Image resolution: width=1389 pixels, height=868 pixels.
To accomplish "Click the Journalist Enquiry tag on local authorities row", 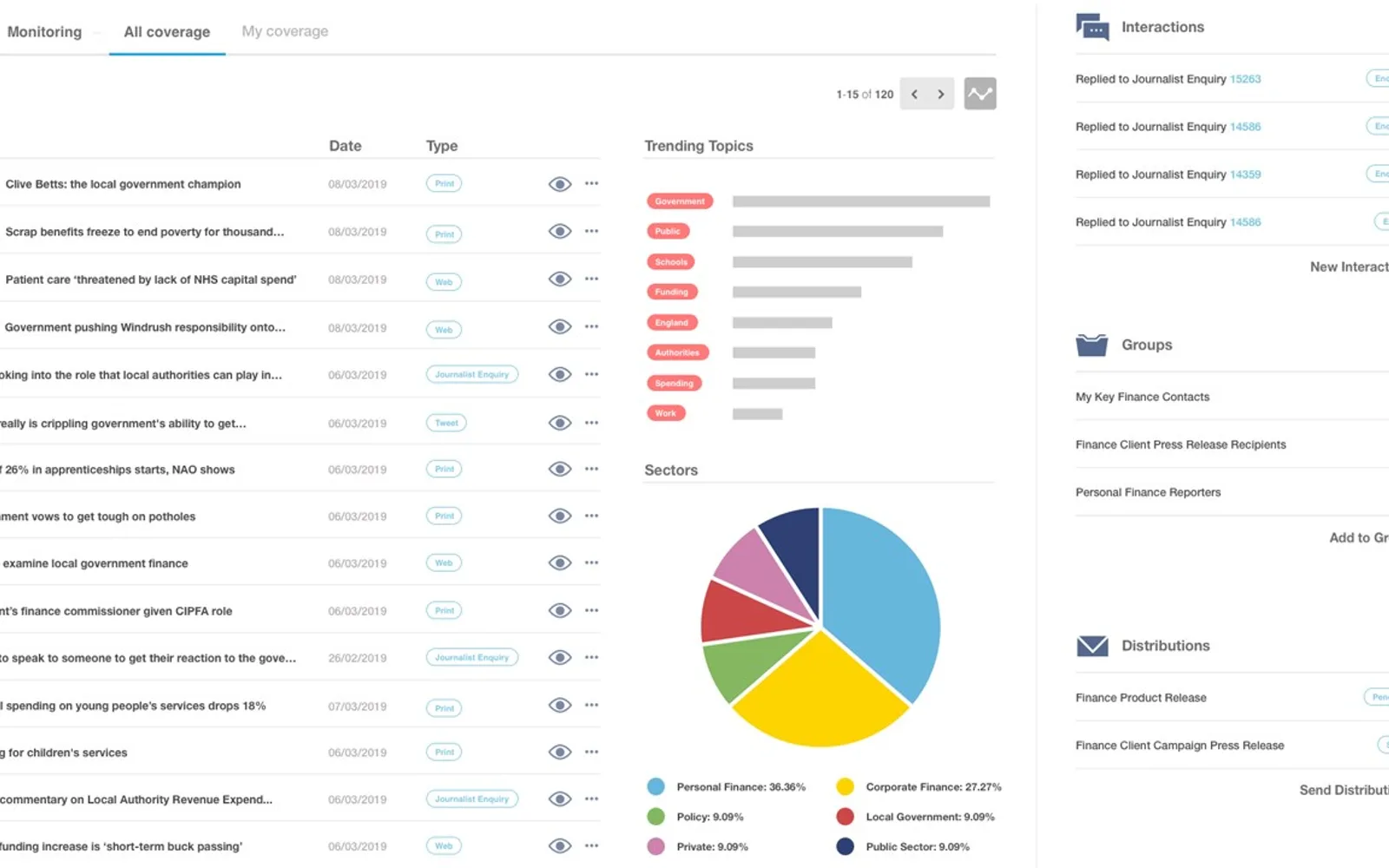I will 472,375.
